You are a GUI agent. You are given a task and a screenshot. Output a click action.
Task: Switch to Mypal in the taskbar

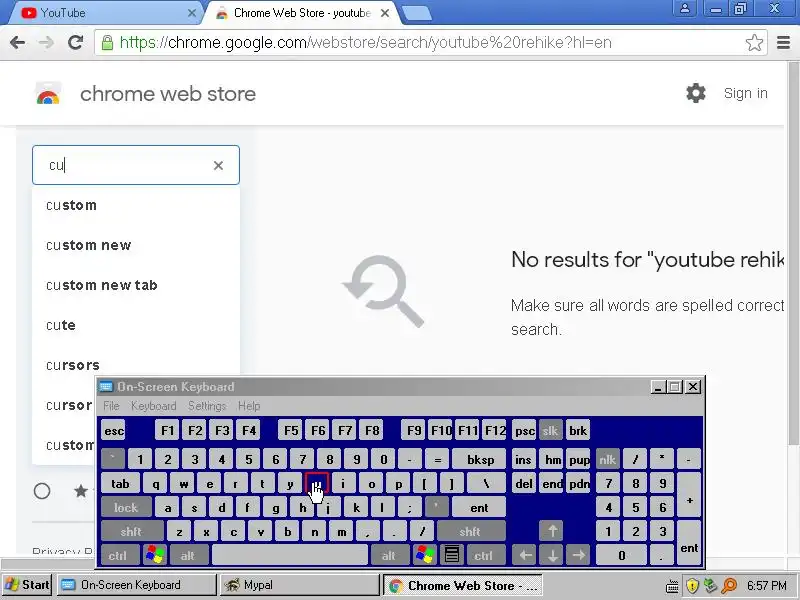[301, 585]
